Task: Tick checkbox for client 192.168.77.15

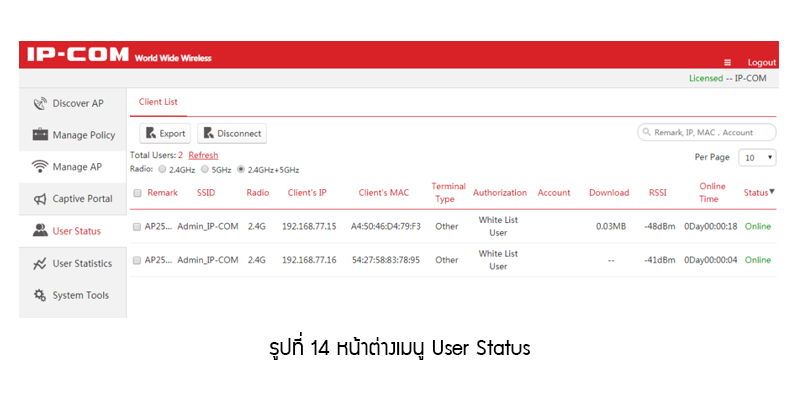Action: 137,227
